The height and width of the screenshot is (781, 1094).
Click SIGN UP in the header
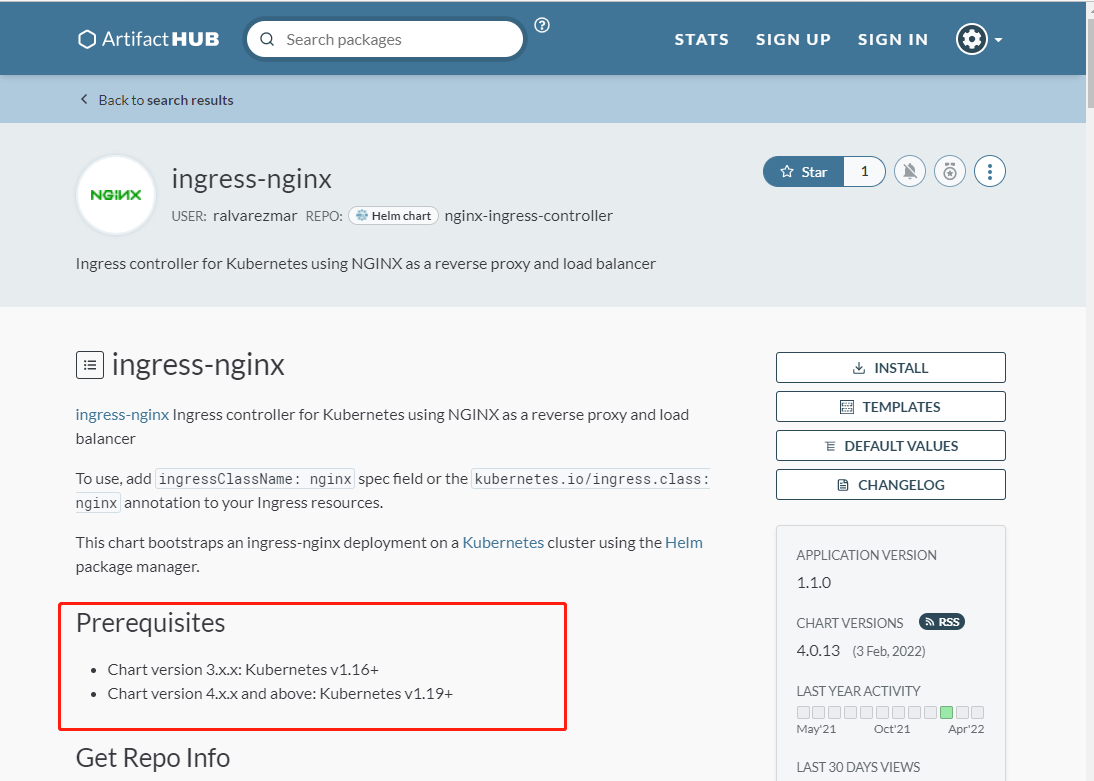[x=793, y=40]
